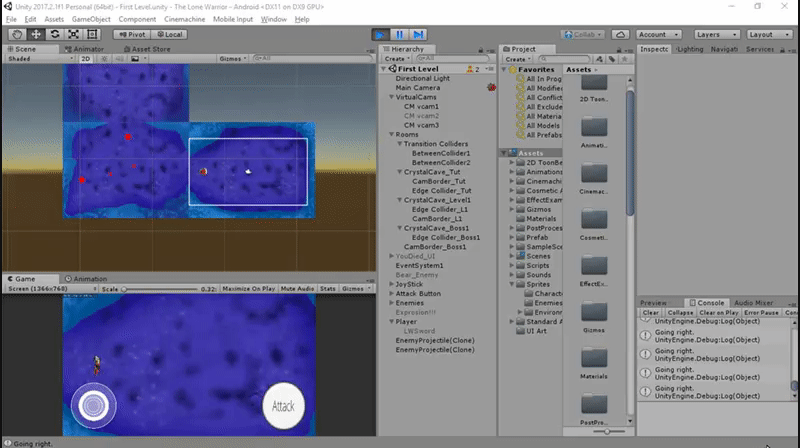Image resolution: width=800 pixels, height=448 pixels.
Task: Switch to the Lighting tab
Action: click(x=689, y=49)
